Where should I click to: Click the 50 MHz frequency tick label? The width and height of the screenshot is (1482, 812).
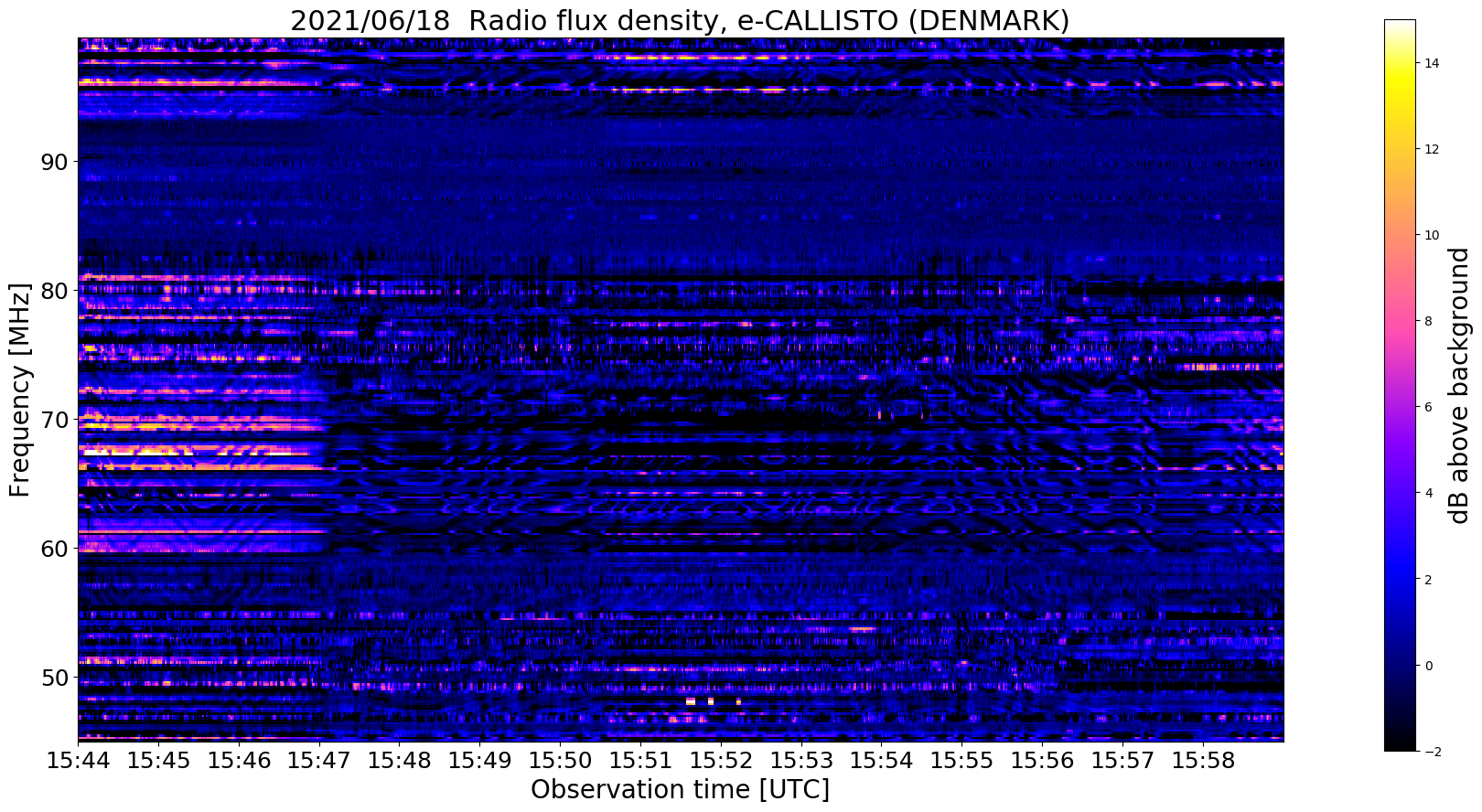coord(54,678)
